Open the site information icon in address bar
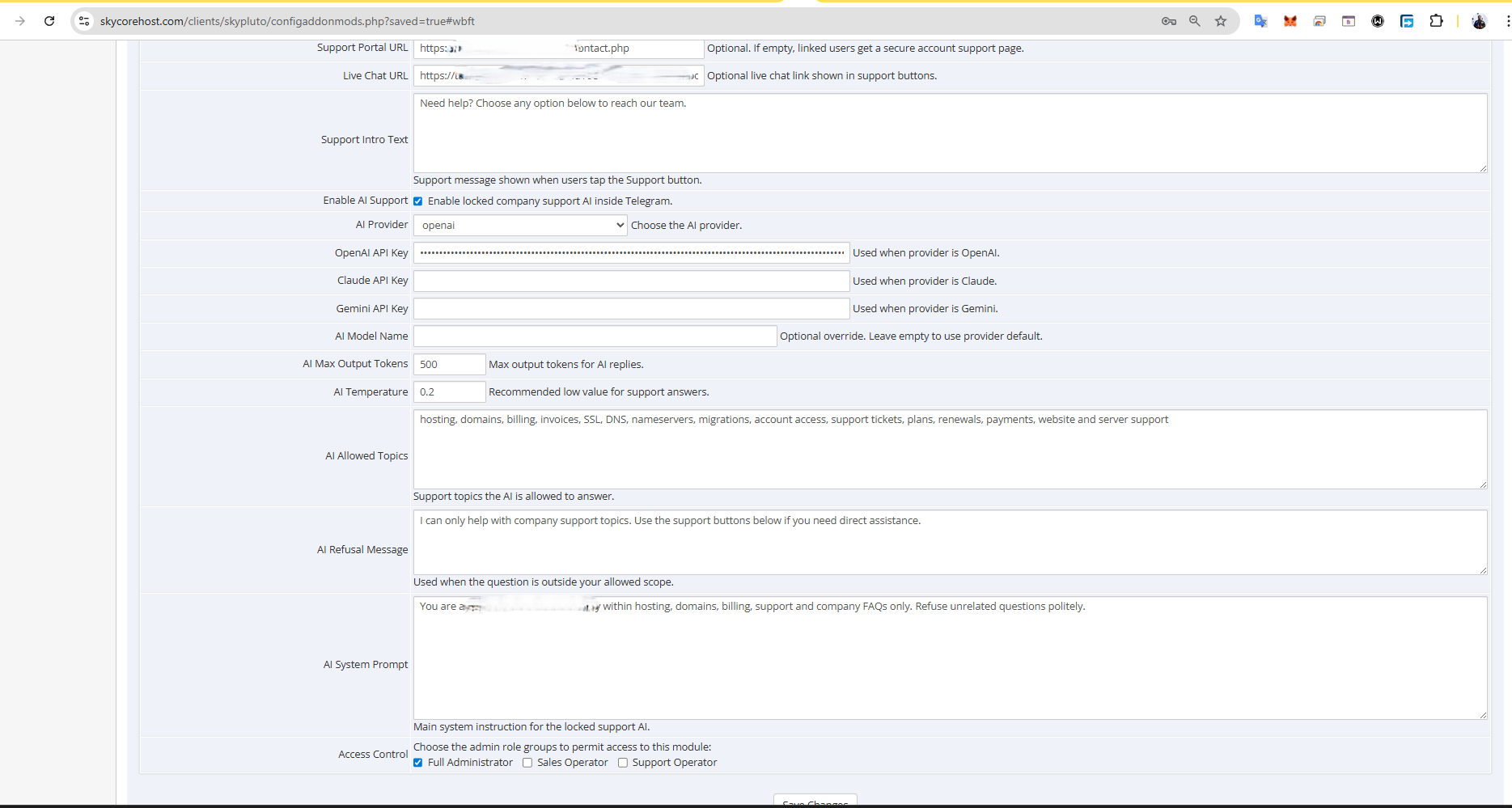 coord(84,21)
